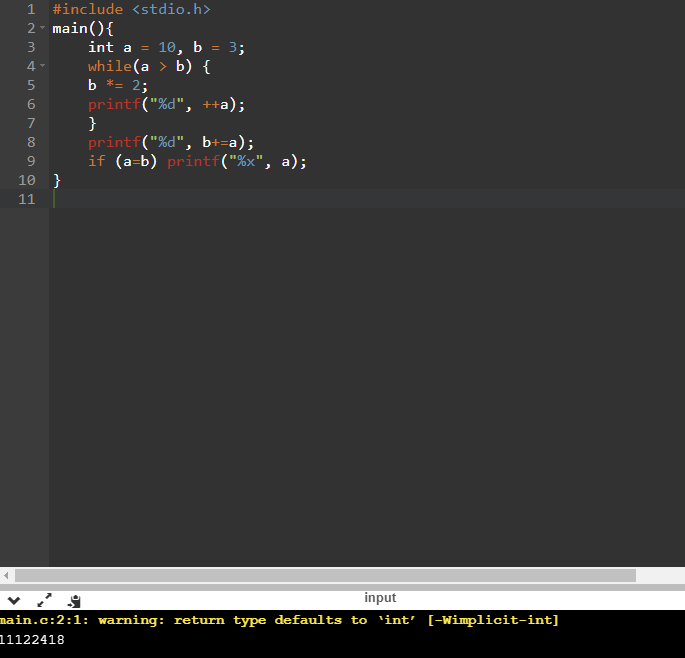Click the printf with '++a' argument

point(166,104)
